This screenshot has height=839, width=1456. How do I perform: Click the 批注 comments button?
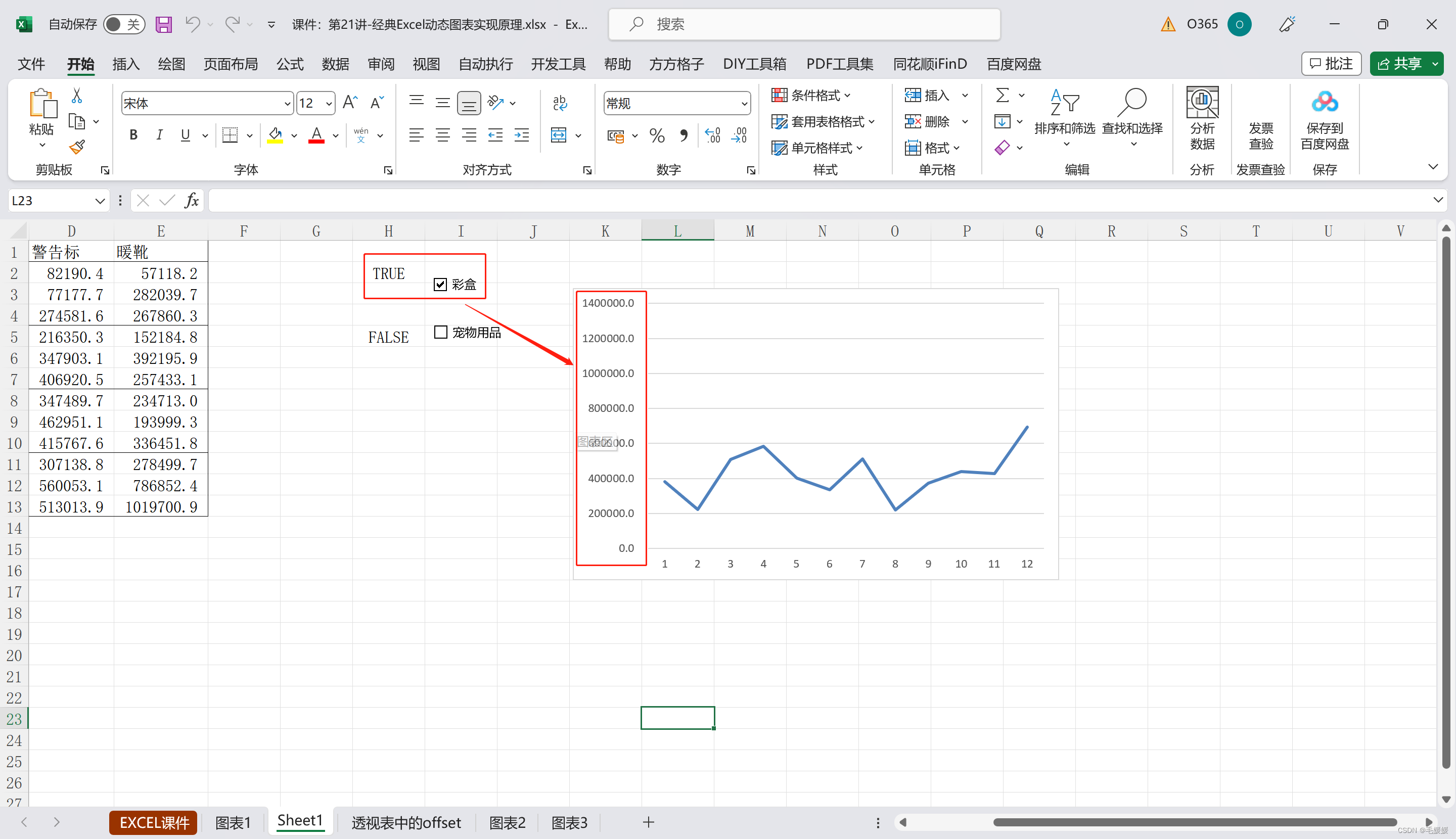point(1331,63)
